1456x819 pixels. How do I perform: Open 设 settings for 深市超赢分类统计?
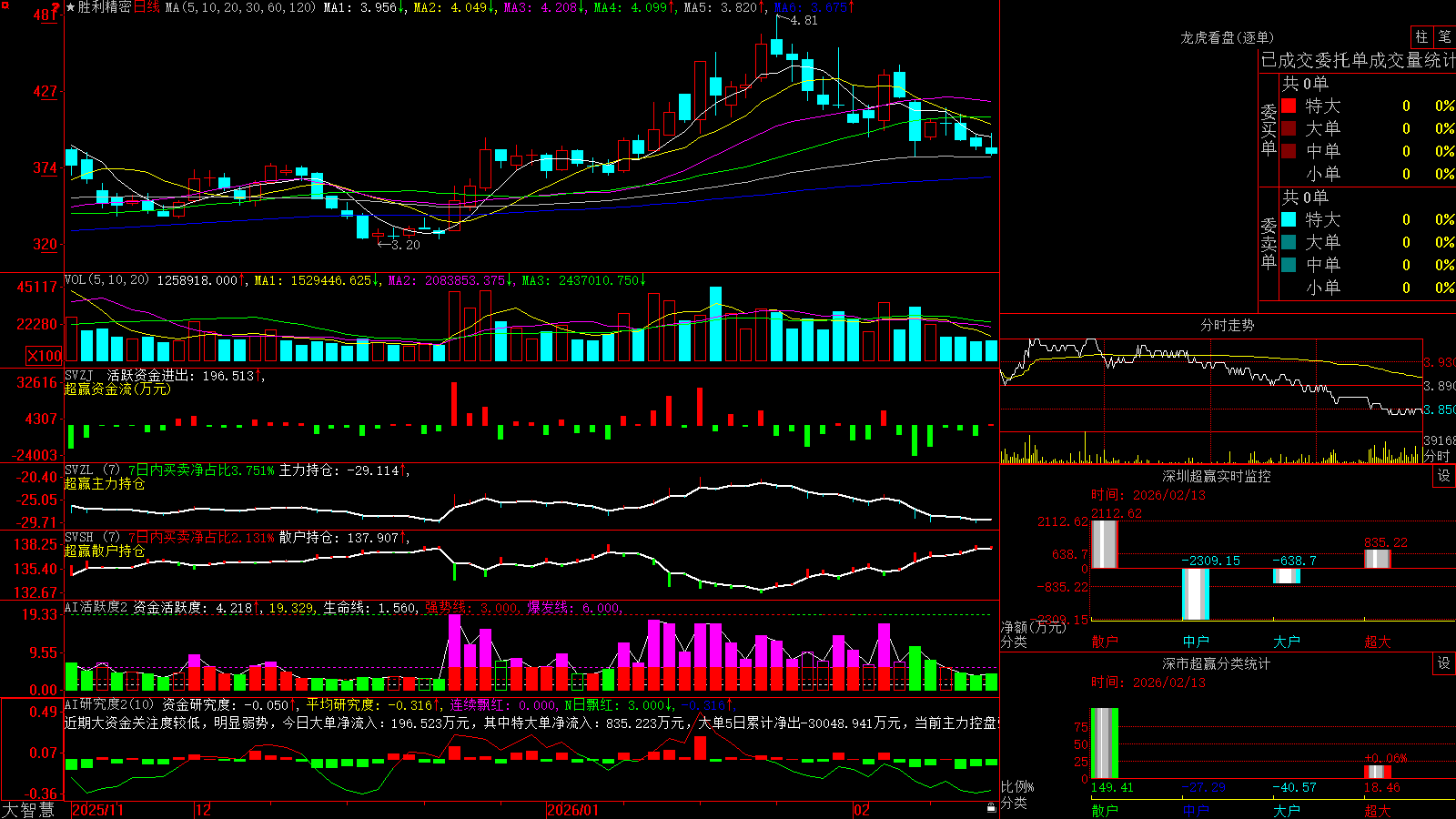pos(1444,663)
